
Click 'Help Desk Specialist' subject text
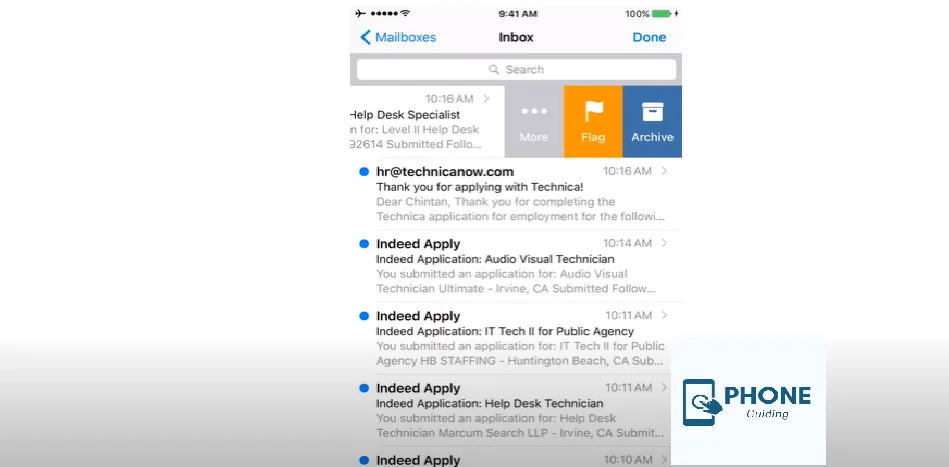coord(406,115)
